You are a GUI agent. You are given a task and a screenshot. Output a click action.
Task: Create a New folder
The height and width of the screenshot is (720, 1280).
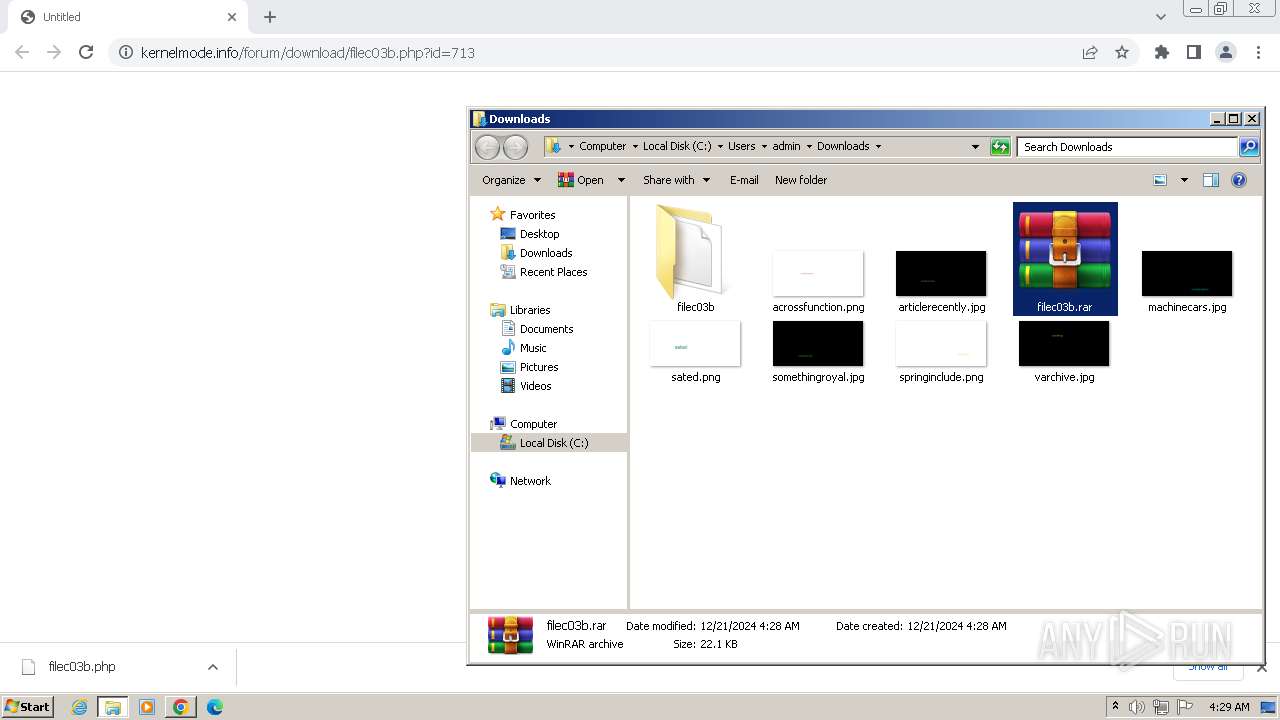click(801, 180)
